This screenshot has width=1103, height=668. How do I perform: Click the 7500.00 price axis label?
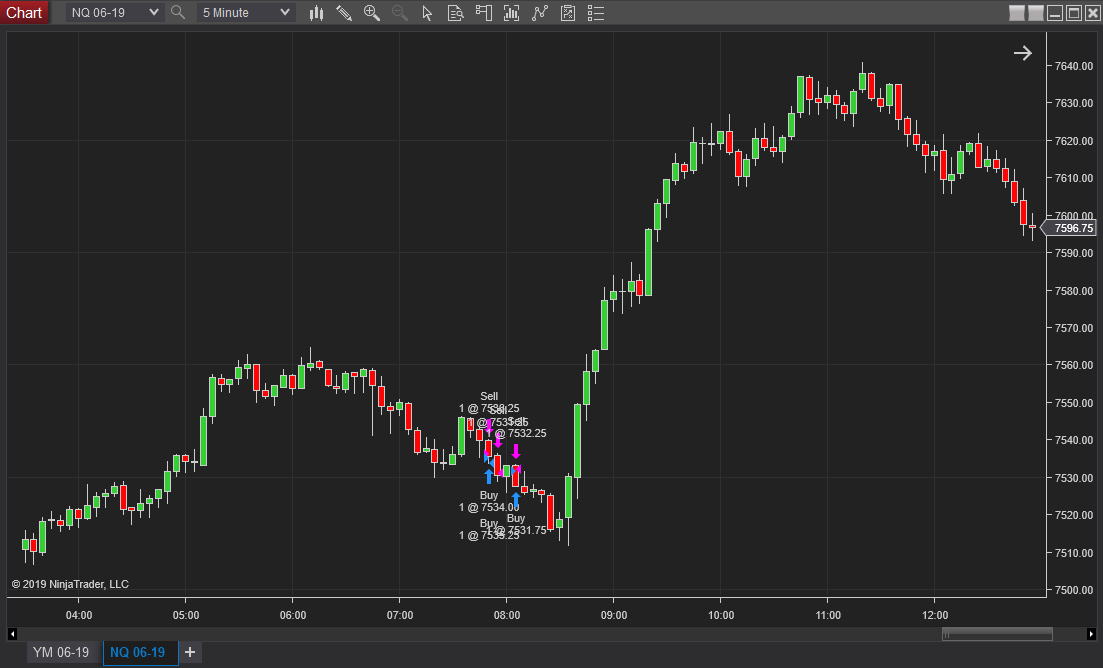(x=1073, y=590)
